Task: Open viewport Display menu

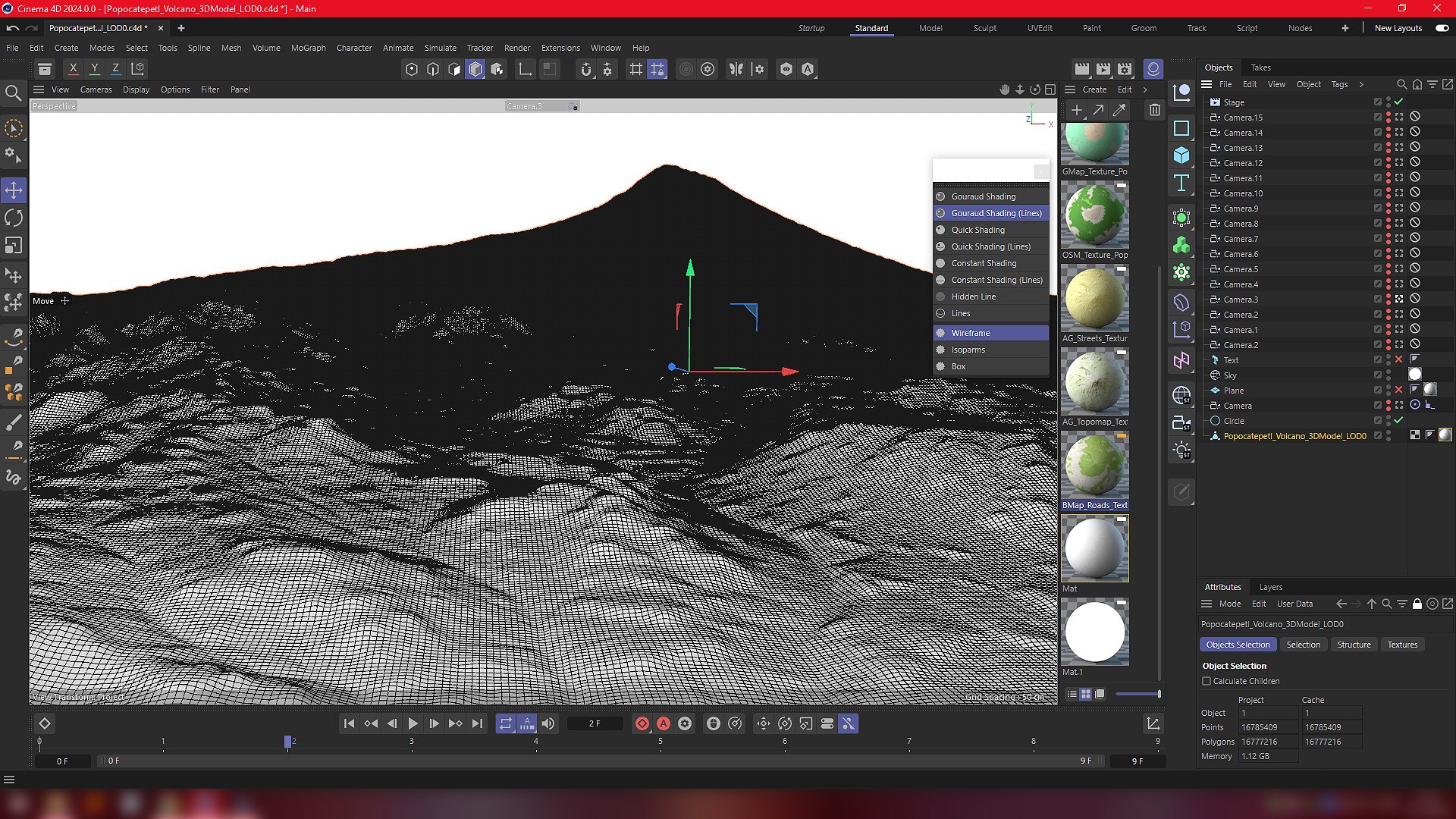Action: (136, 89)
